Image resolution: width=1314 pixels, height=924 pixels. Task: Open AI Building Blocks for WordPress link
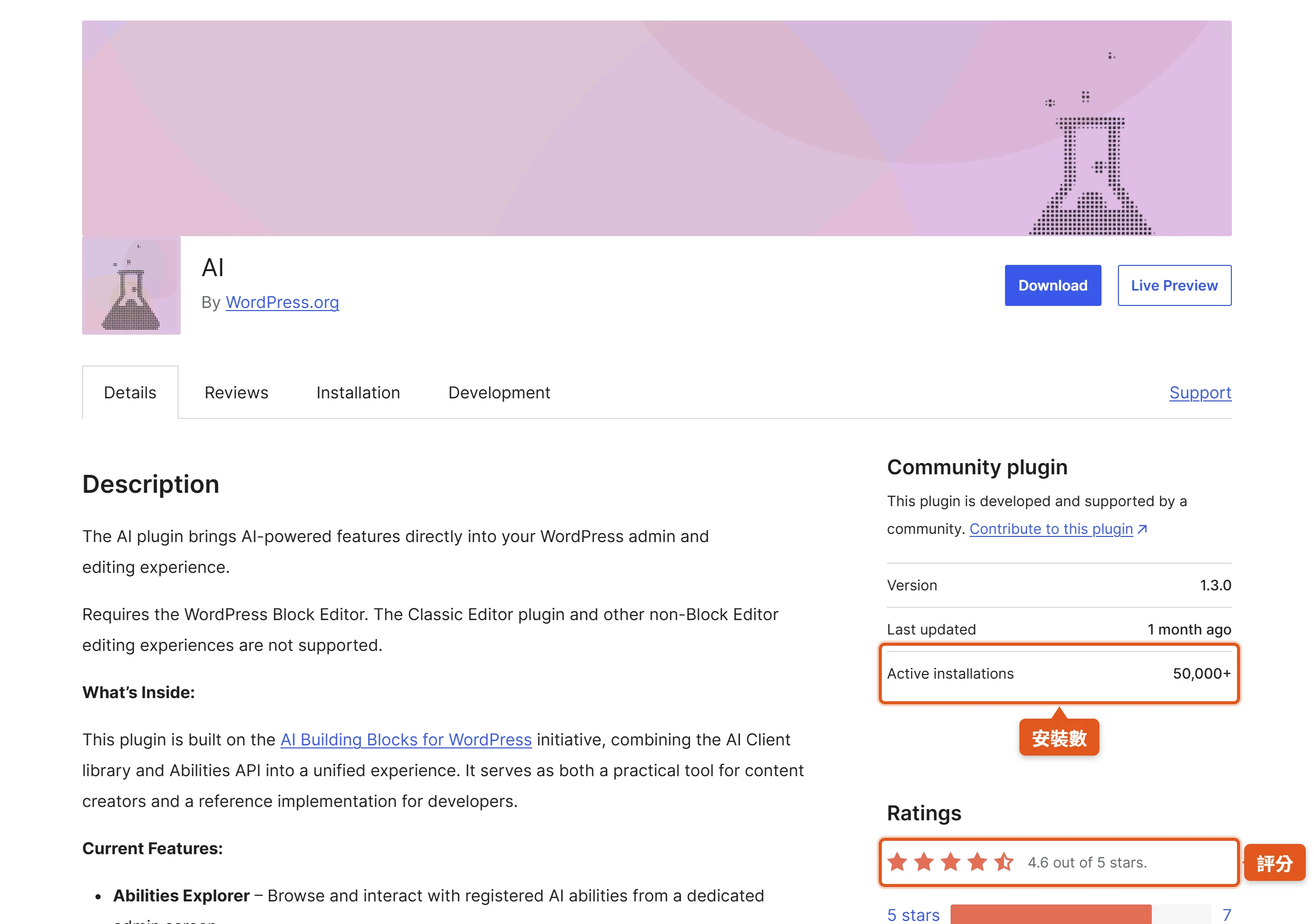pyautogui.click(x=406, y=740)
